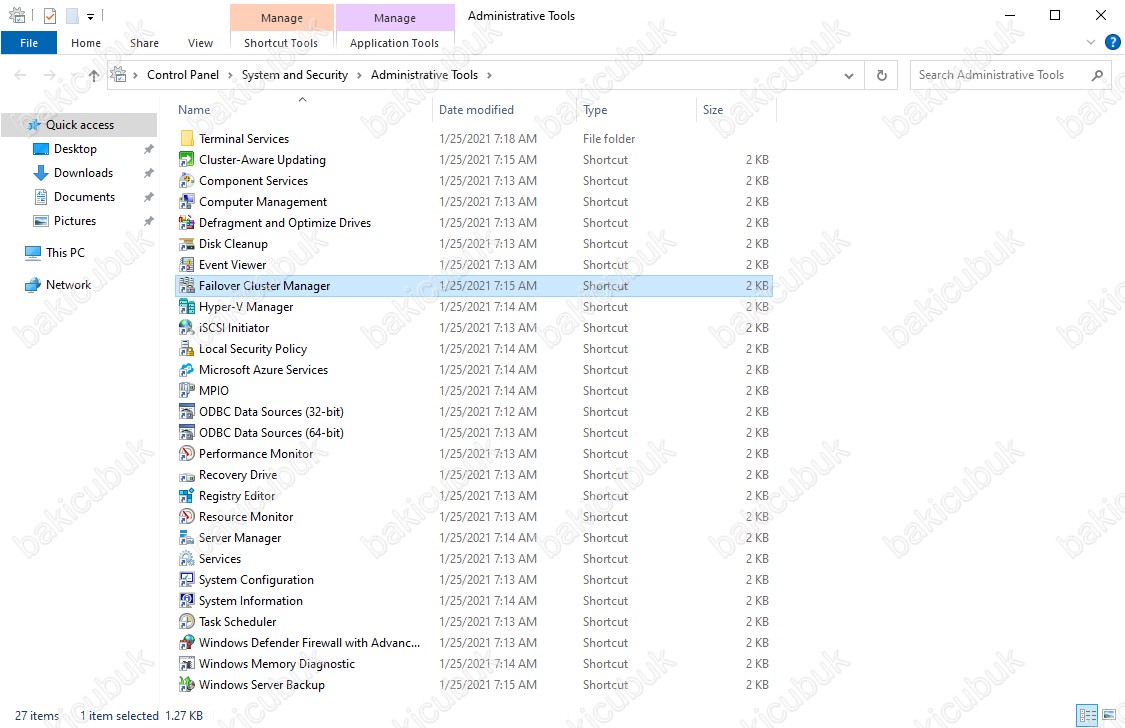Click the Performance Monitor icon

[x=187, y=453]
